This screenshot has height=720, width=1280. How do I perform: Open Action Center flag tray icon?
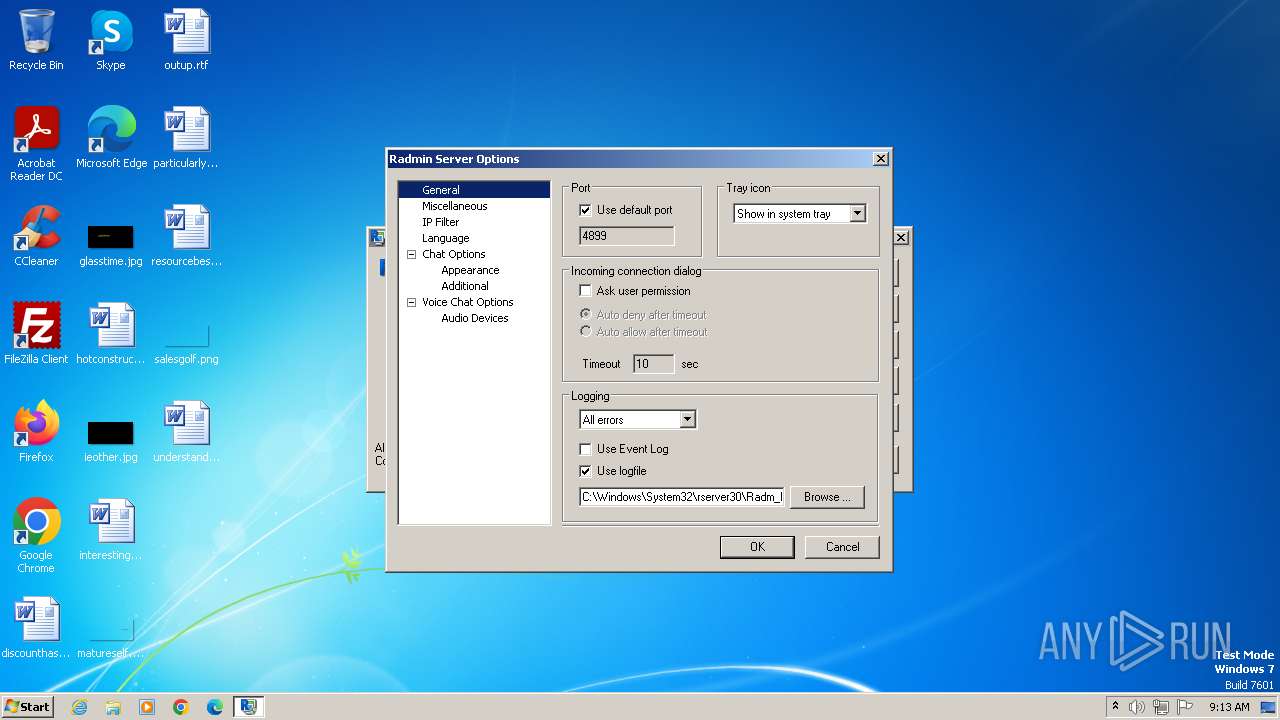[x=1185, y=707]
